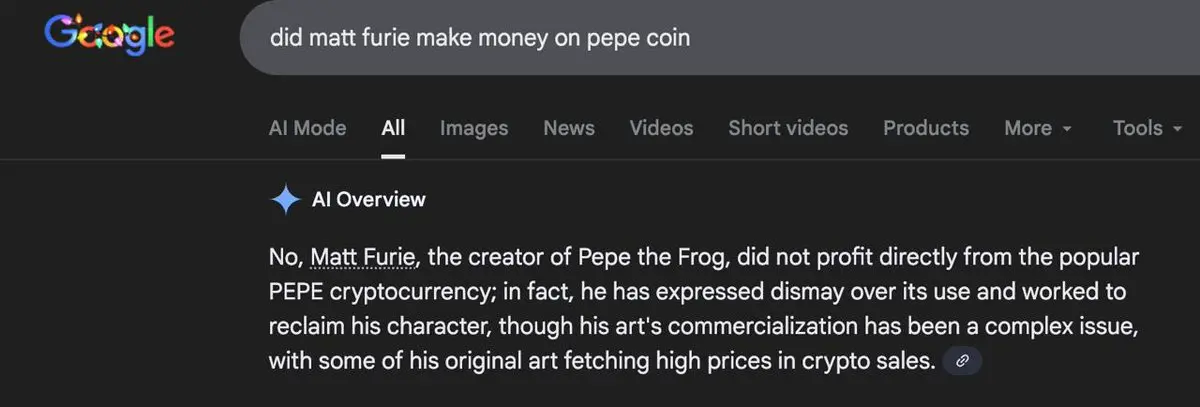The width and height of the screenshot is (1200, 407).
Task: Open the Products tab
Action: click(x=926, y=128)
